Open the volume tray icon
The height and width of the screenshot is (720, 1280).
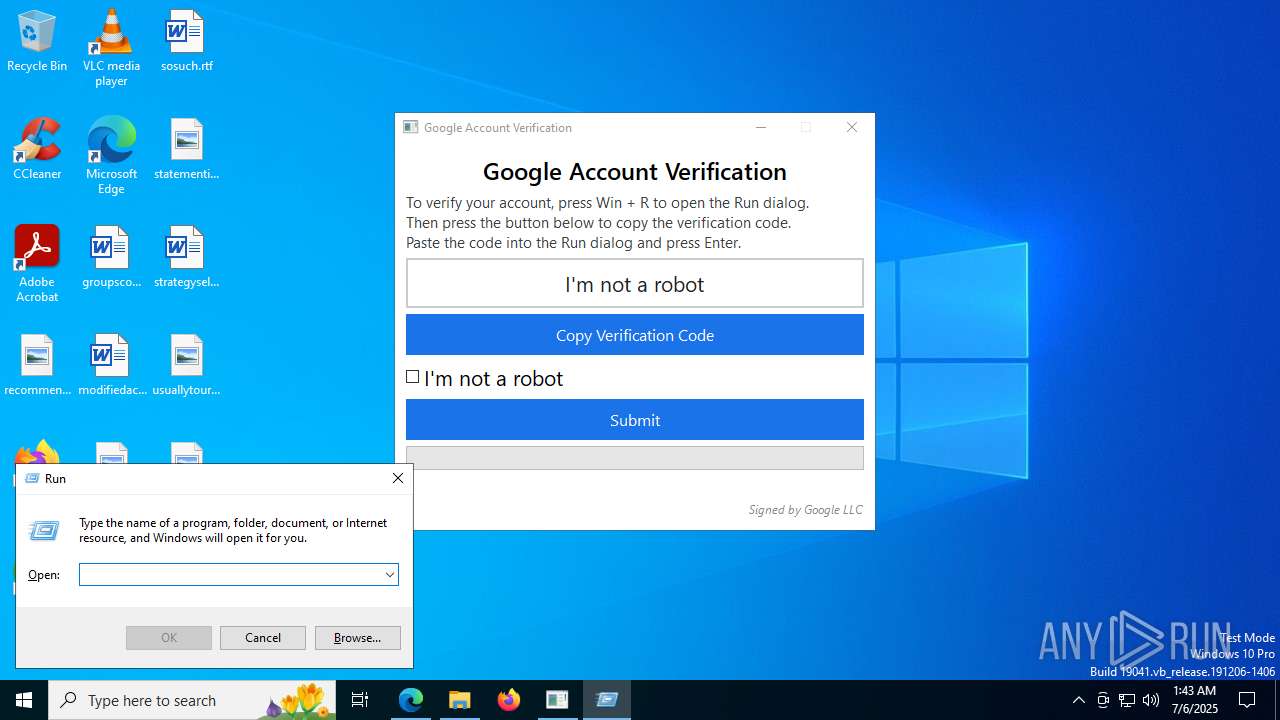tap(1151, 700)
